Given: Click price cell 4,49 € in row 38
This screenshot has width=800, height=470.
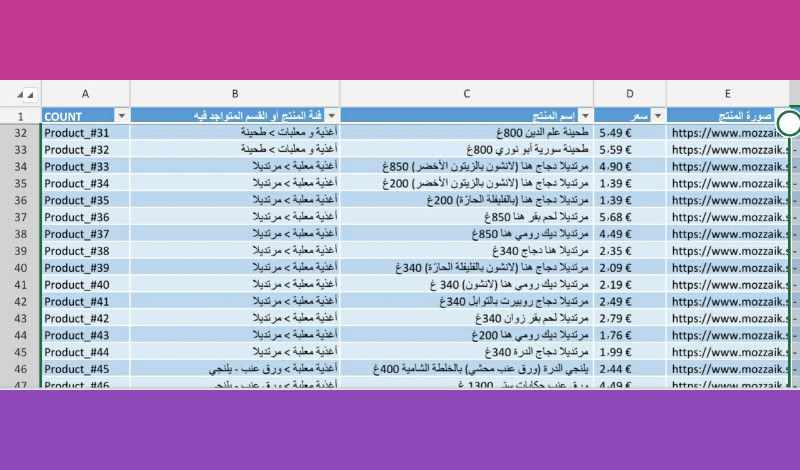Looking at the screenshot, I should point(630,234).
